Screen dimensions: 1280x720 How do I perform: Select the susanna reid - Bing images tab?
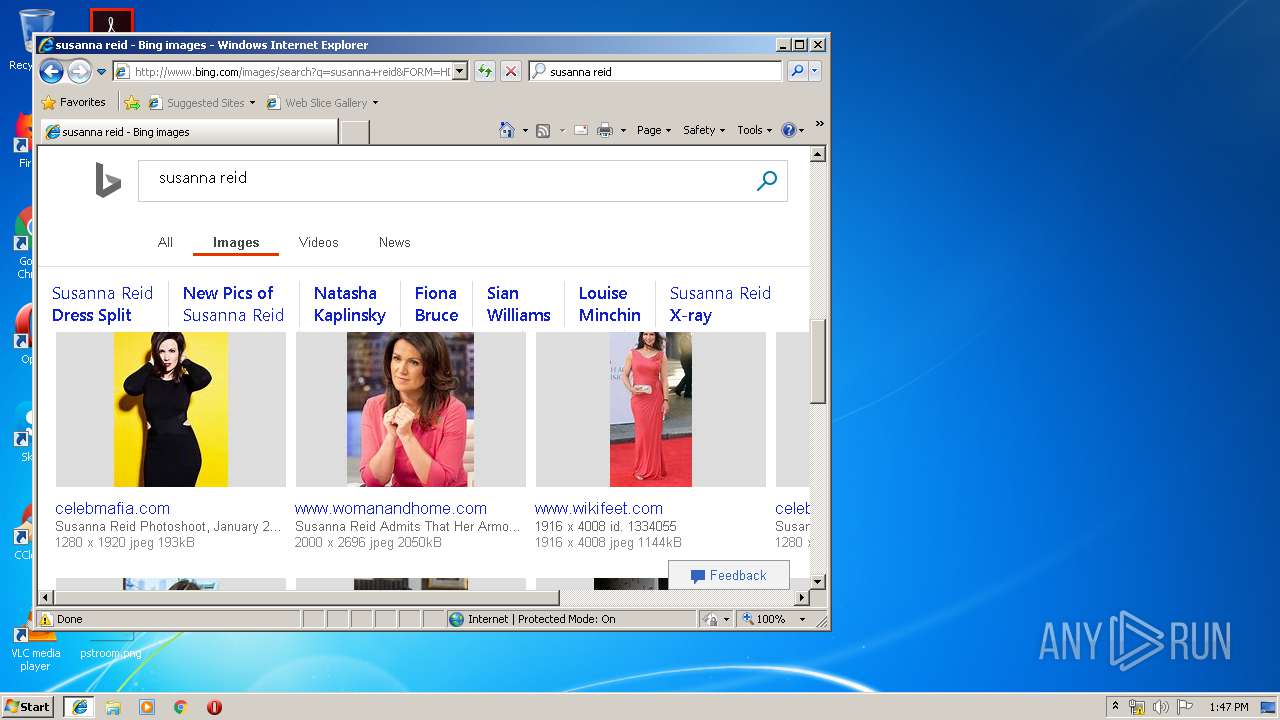(x=188, y=131)
